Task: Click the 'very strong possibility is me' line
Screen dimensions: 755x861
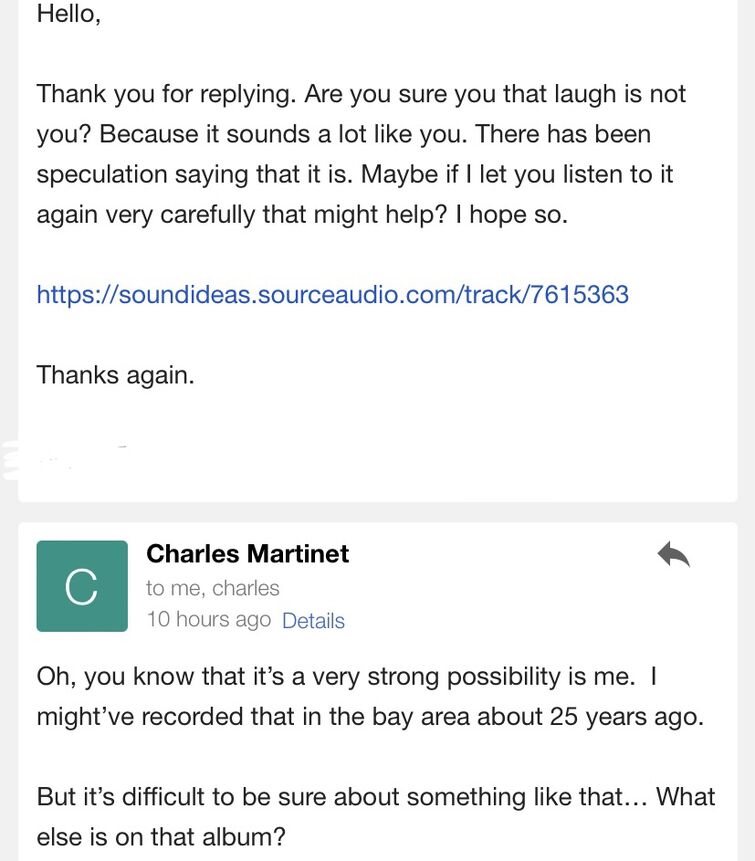Action: [x=345, y=676]
